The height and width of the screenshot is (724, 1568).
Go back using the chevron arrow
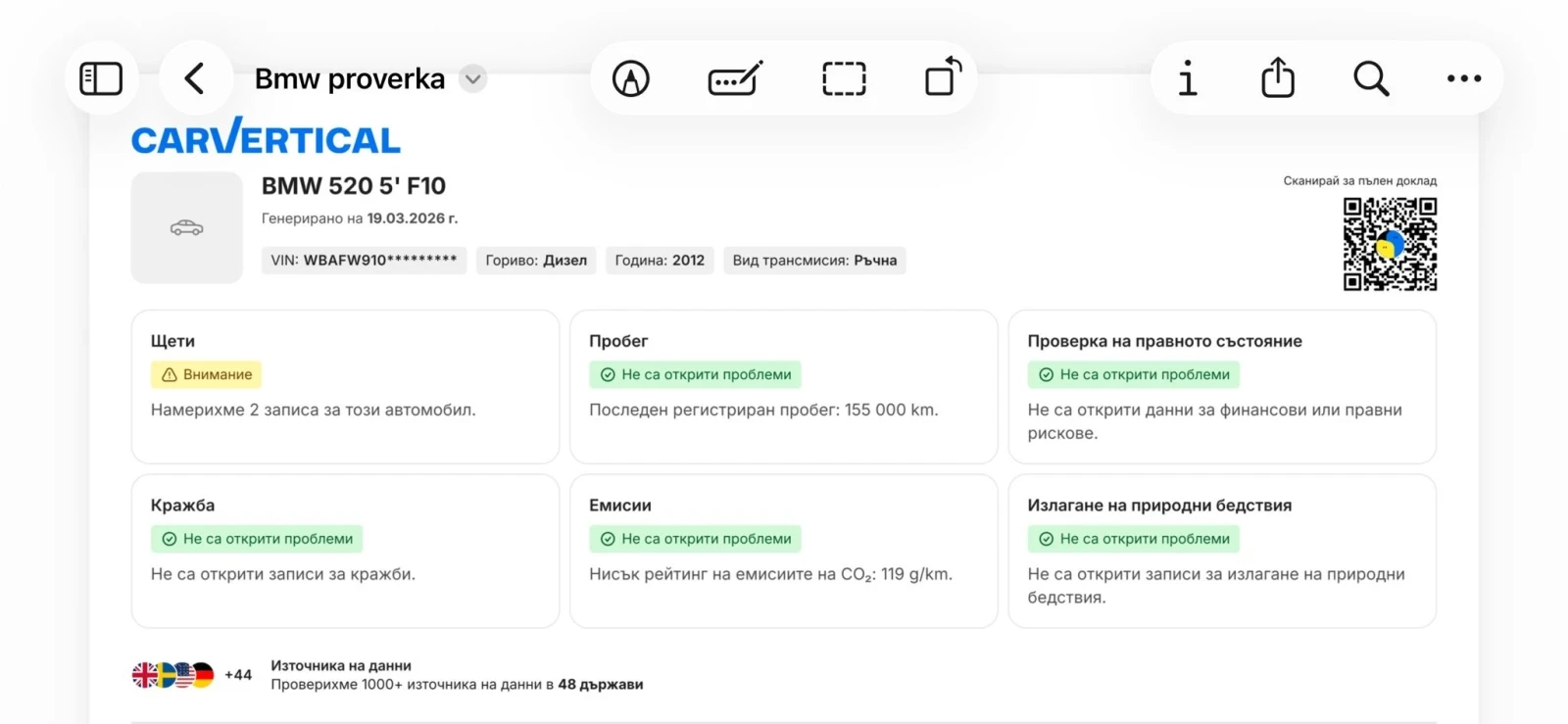(x=195, y=78)
